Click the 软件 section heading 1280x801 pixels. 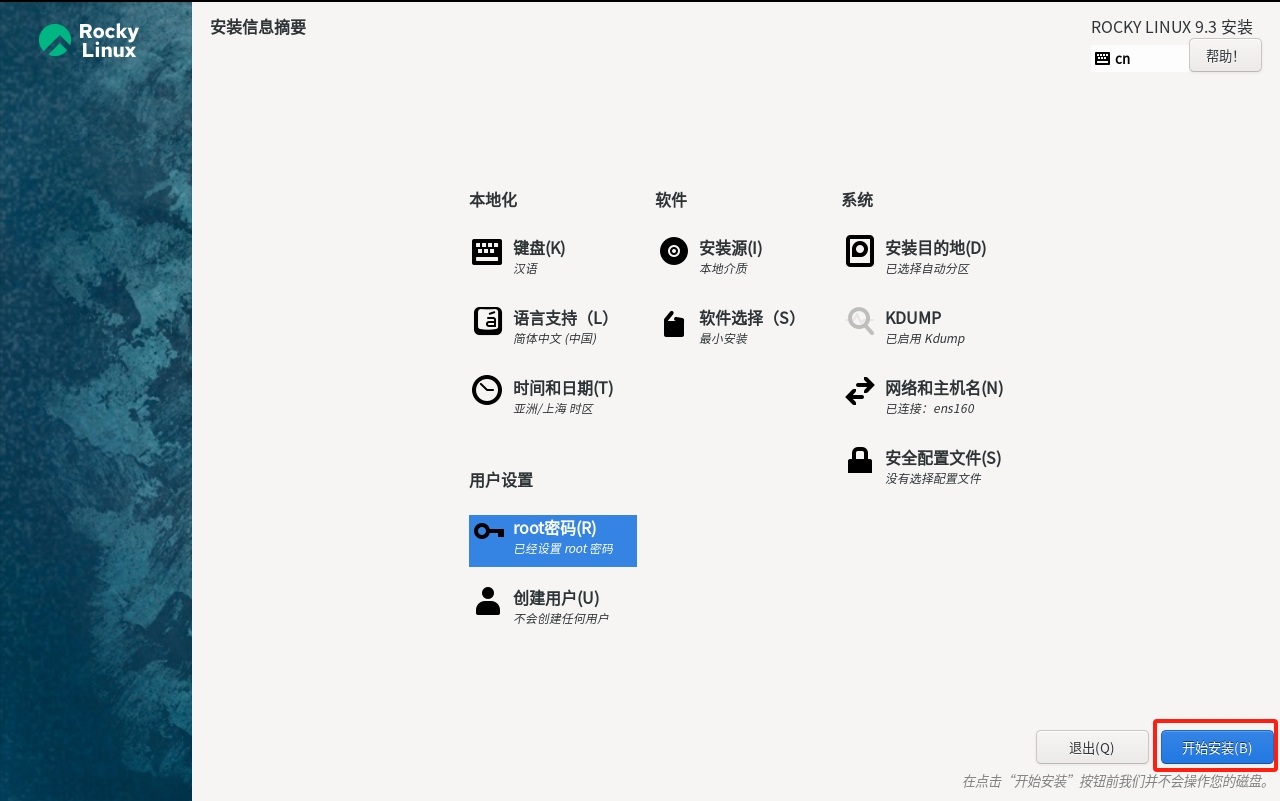click(x=671, y=200)
